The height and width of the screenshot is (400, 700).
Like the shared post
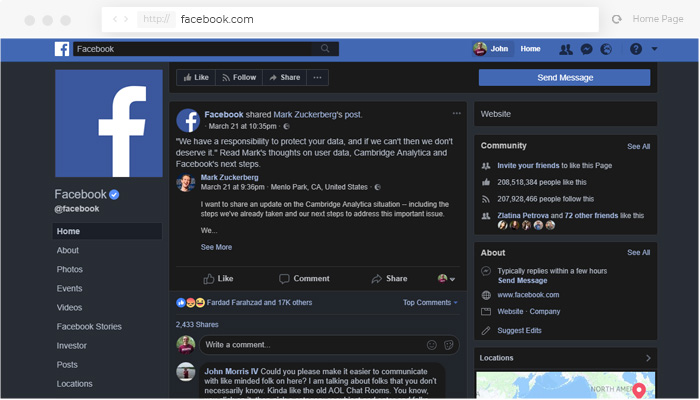pyautogui.click(x=218, y=279)
